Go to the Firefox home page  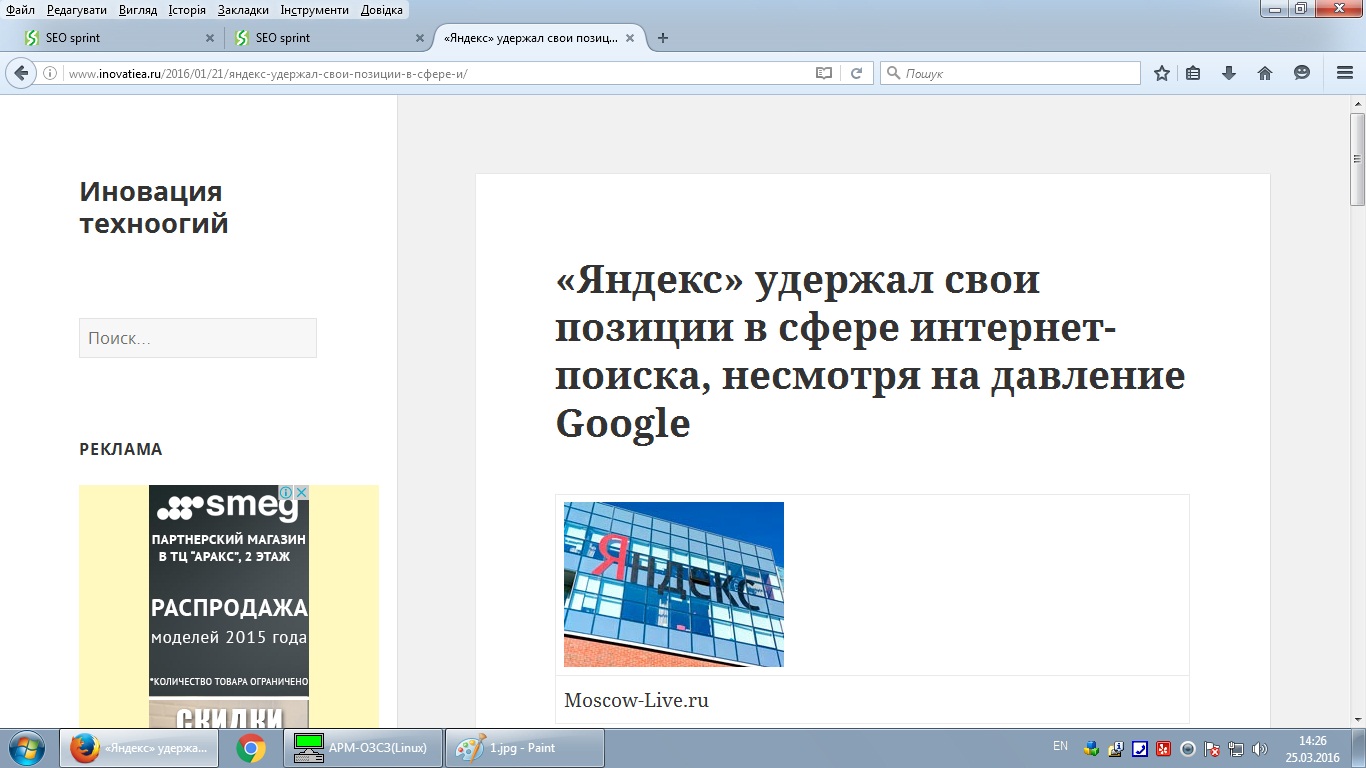click(1265, 73)
